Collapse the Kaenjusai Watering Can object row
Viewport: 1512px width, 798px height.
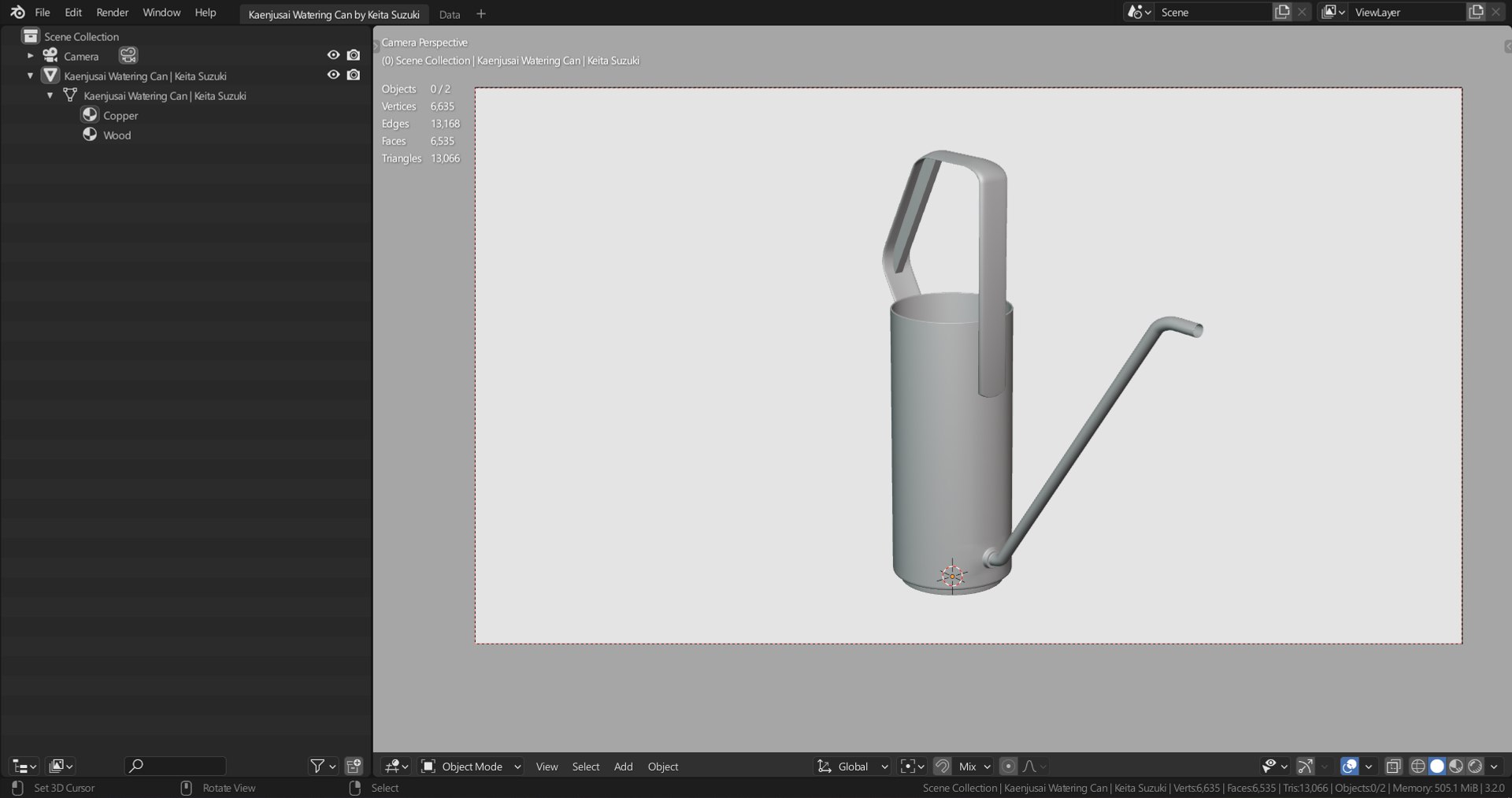pyautogui.click(x=30, y=76)
